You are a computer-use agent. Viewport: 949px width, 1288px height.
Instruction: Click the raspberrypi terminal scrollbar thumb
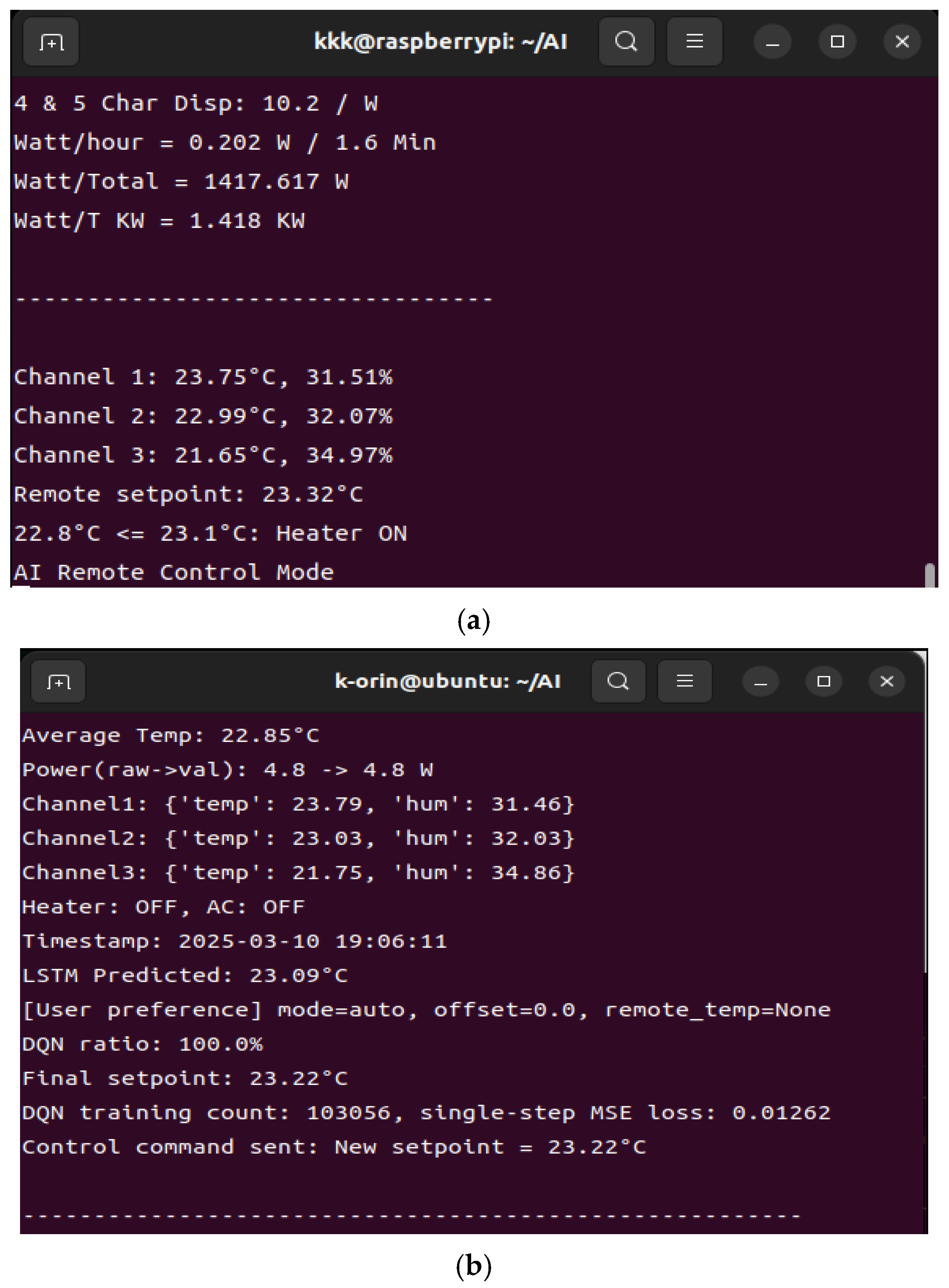[930, 575]
